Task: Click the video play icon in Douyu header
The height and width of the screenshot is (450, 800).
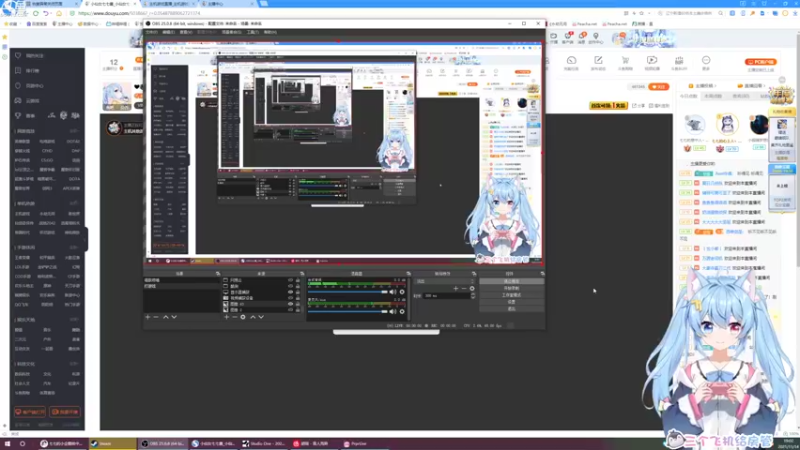Action: coord(652,61)
